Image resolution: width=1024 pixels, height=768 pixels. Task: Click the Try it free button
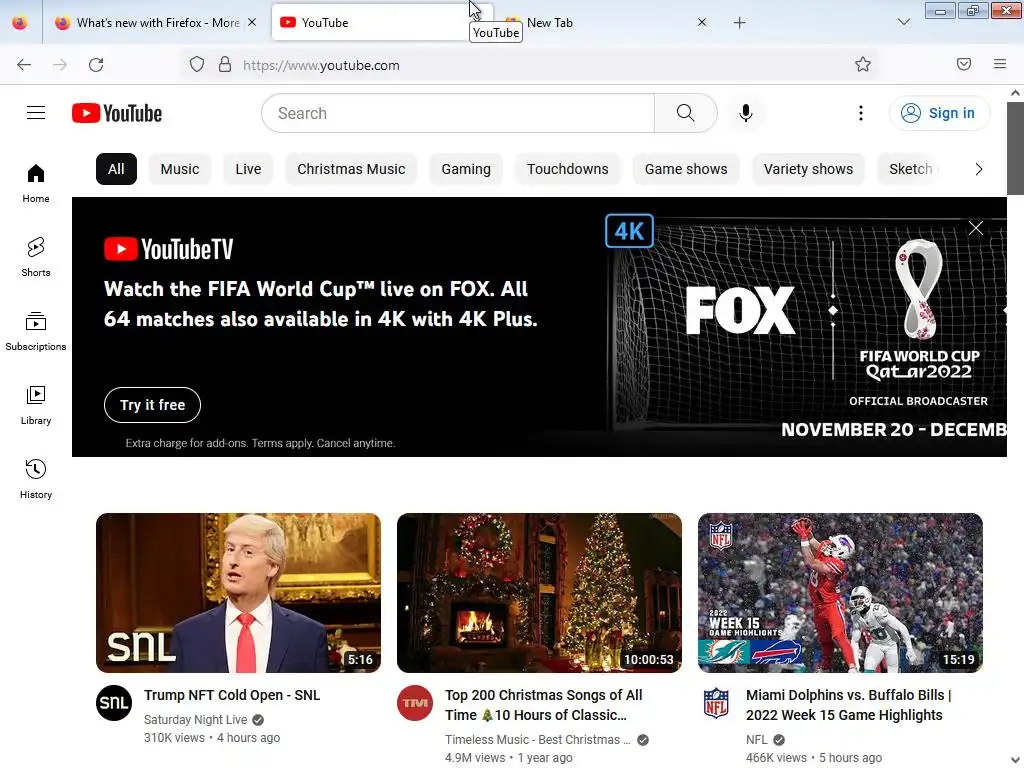tap(152, 405)
